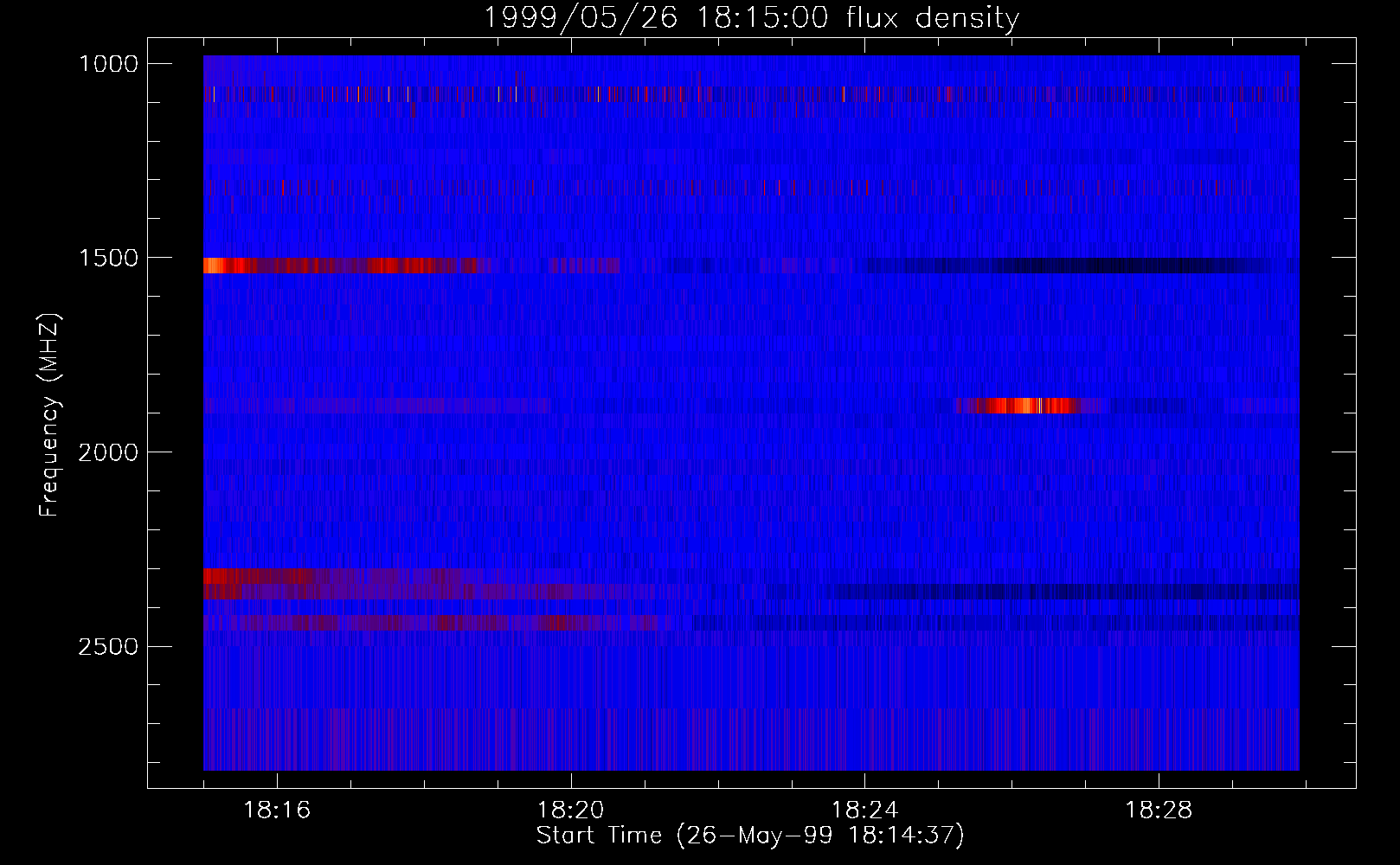This screenshot has height=865, width=1400.
Task: Click the 2000 frequency tick label
Action: (108, 452)
